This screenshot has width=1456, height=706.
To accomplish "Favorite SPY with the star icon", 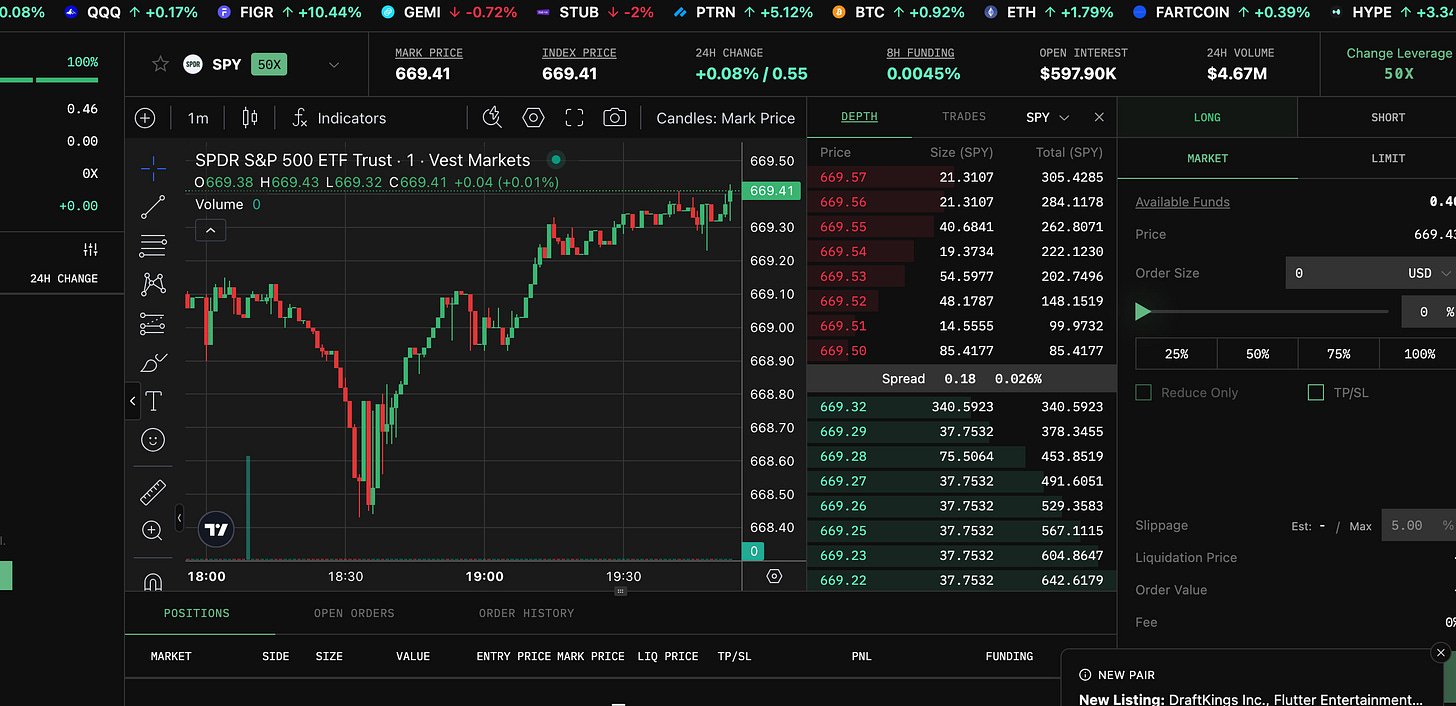I will coord(161,64).
